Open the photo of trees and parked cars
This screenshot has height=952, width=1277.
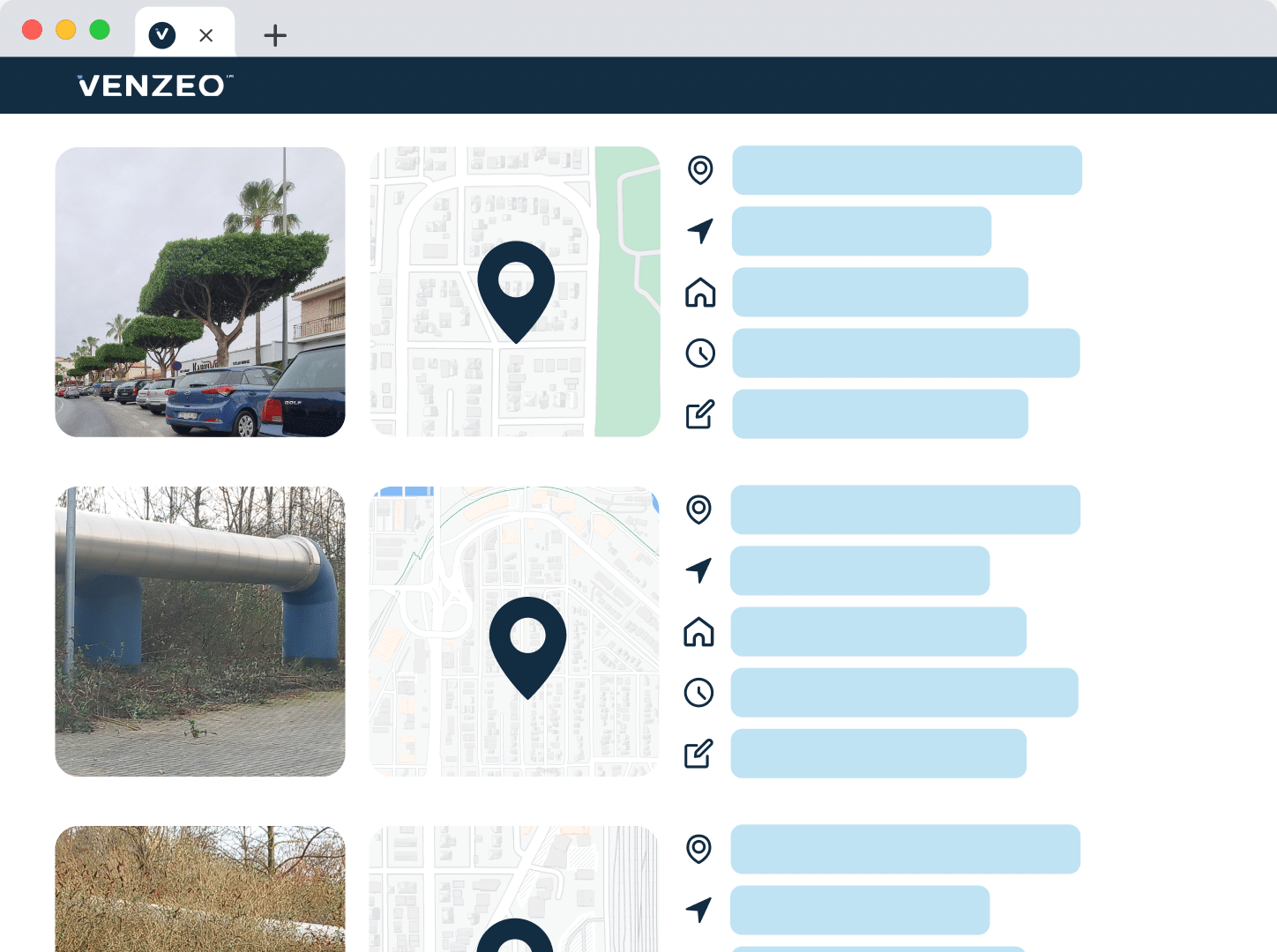(200, 292)
